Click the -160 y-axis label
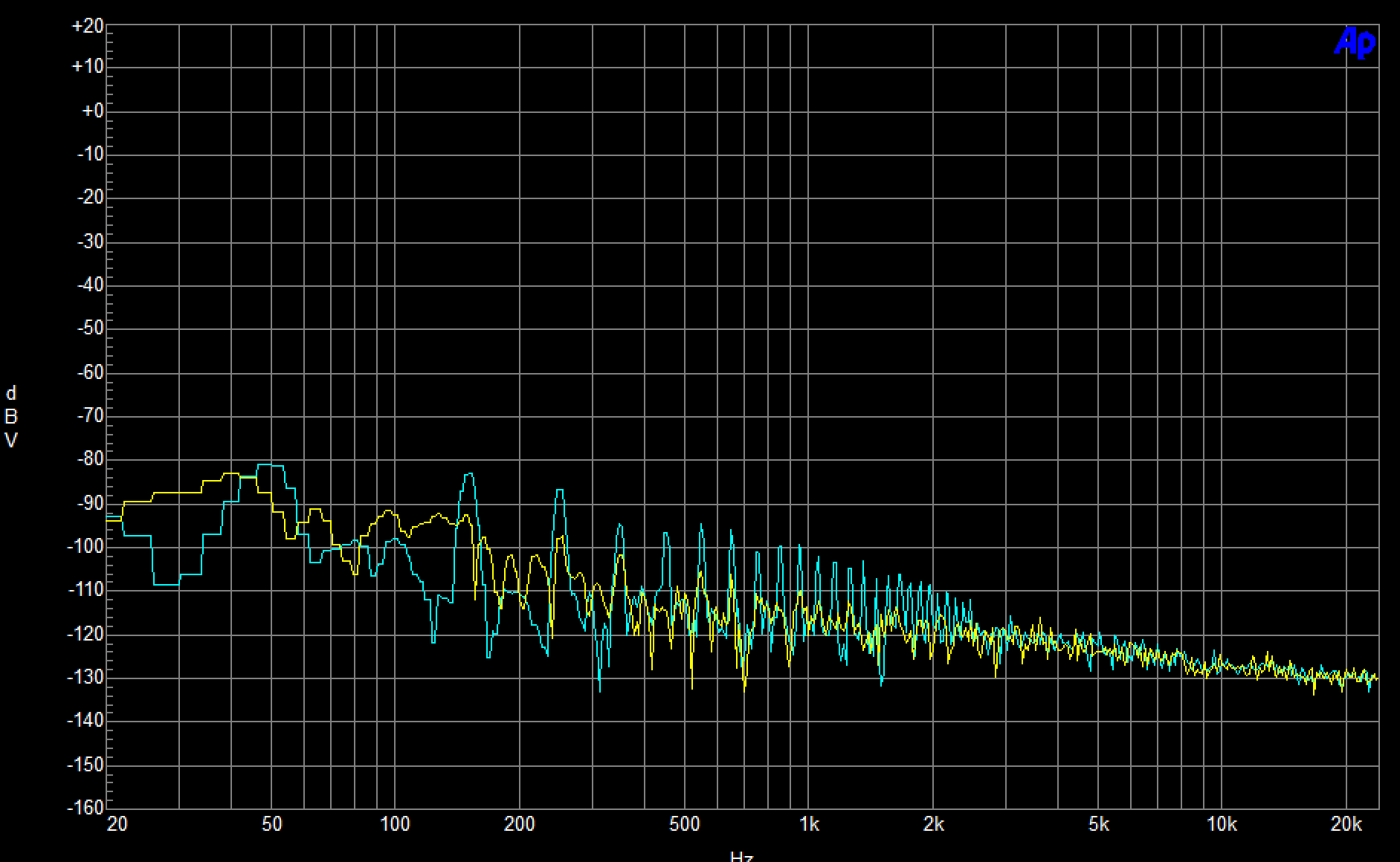 [86, 807]
